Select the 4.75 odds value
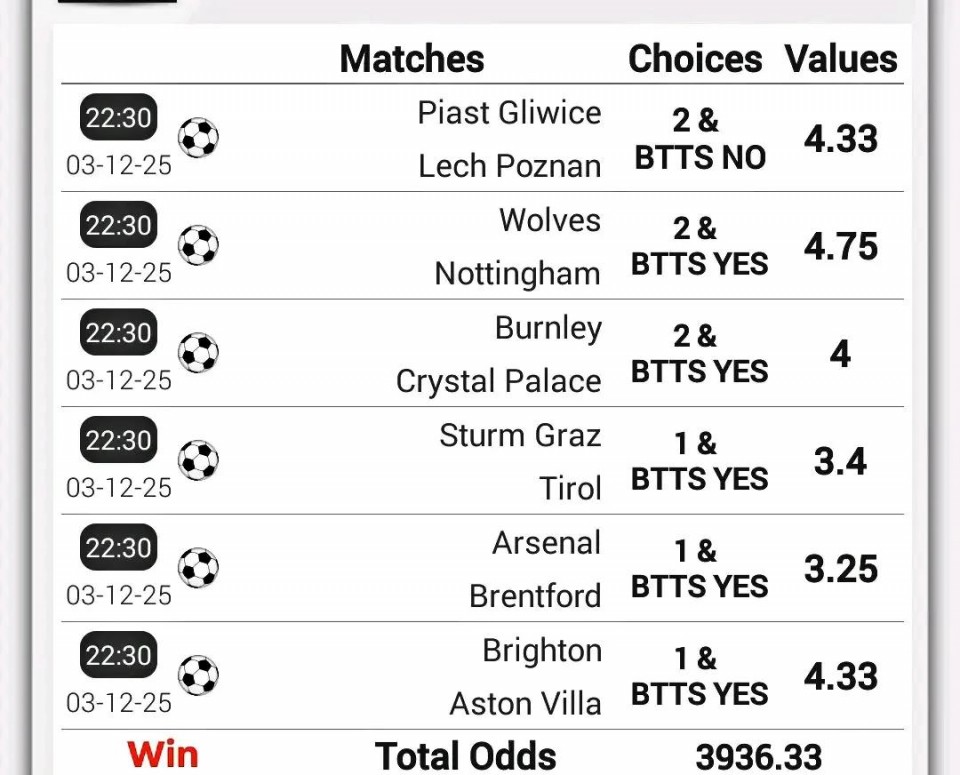 coord(841,246)
